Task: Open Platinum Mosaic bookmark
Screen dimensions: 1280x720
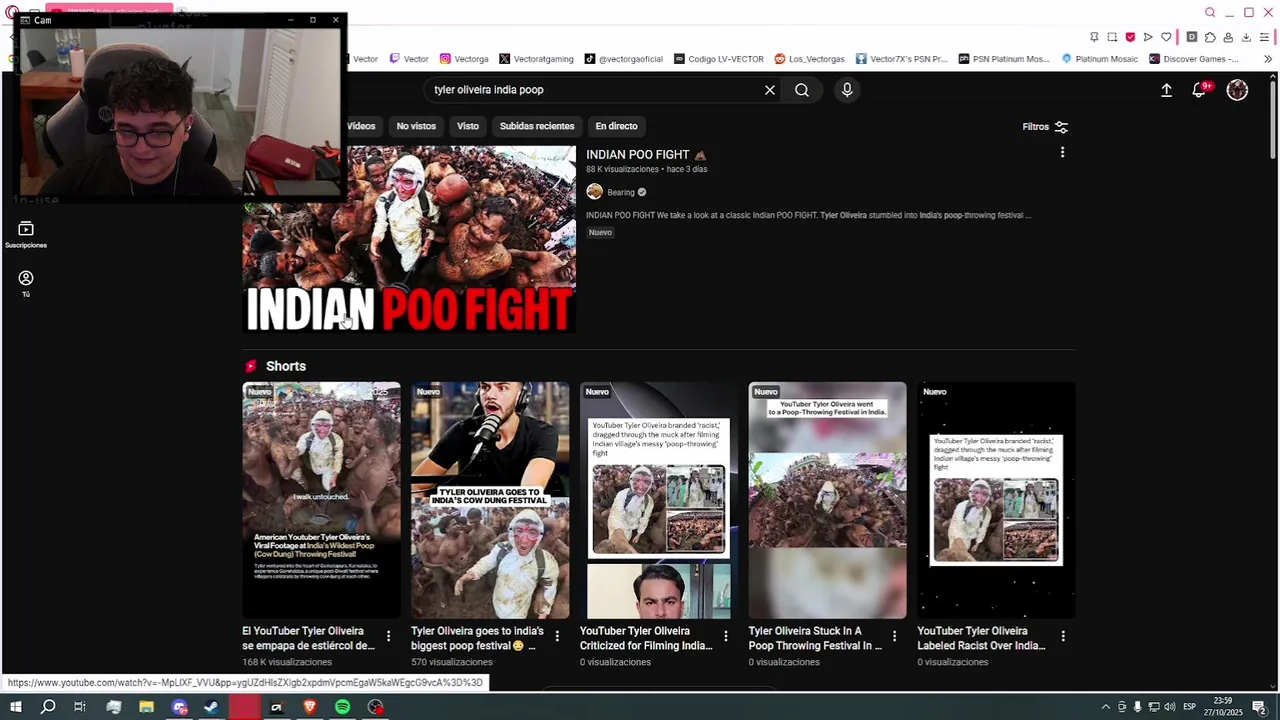Action: tap(1100, 59)
